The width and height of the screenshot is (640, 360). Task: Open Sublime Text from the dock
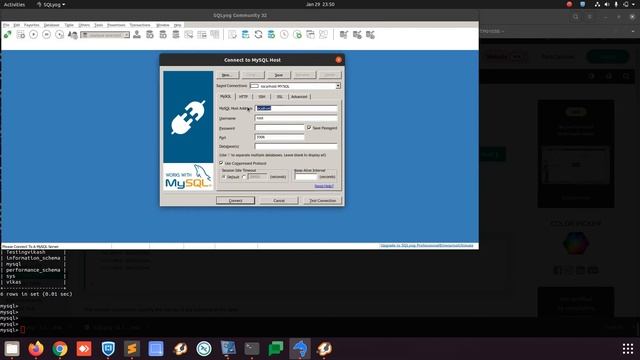[x=132, y=349]
